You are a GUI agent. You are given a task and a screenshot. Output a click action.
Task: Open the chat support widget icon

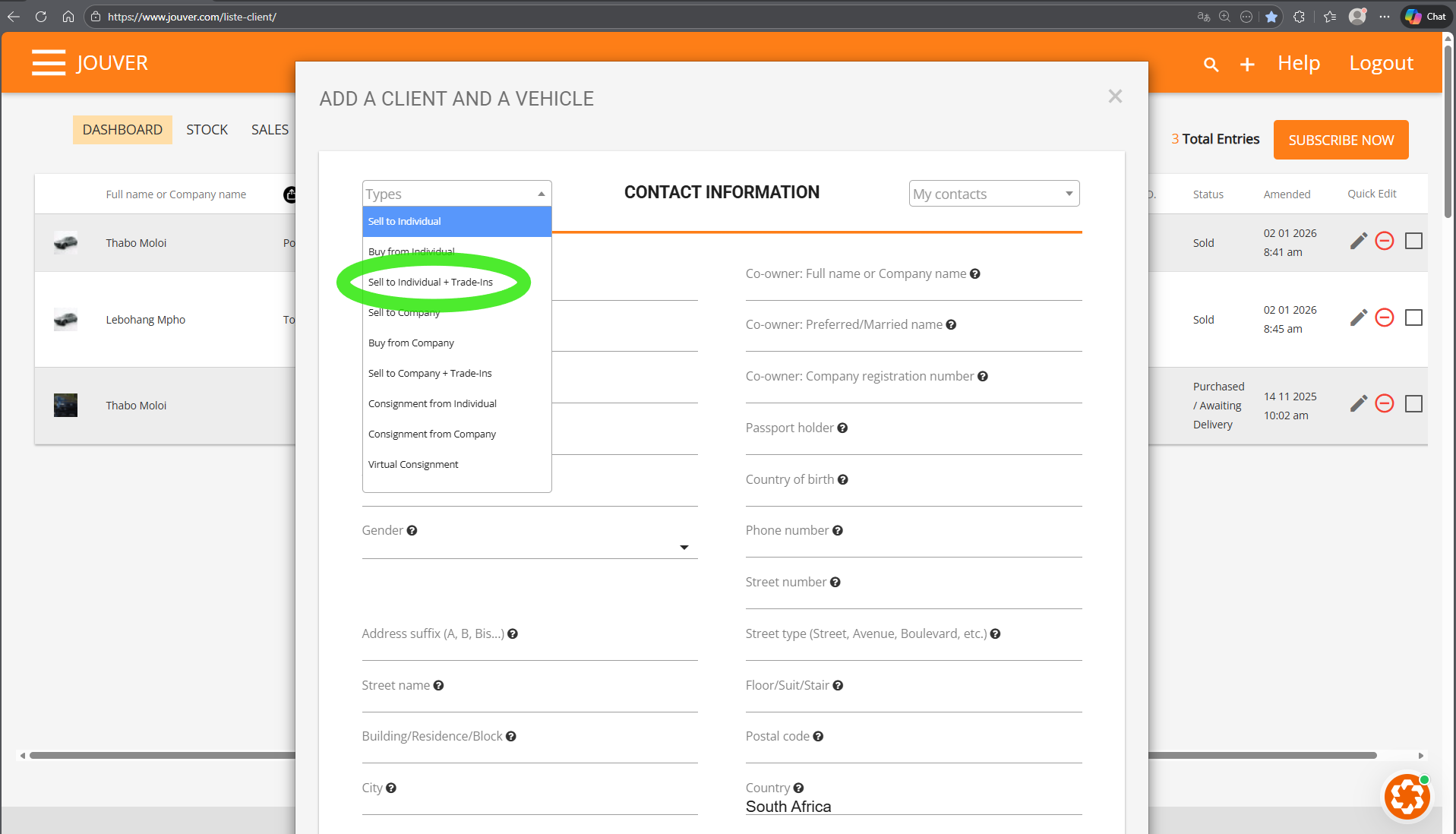[x=1407, y=797]
